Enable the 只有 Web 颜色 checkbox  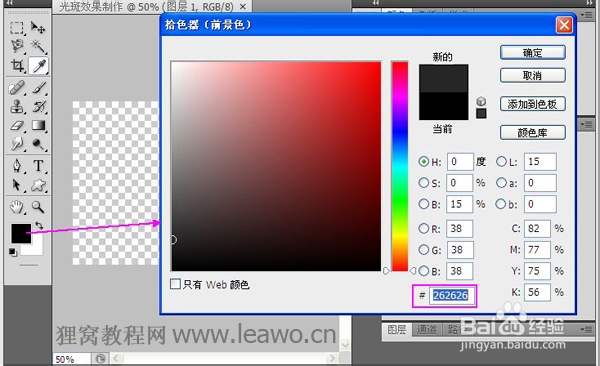pos(175,284)
